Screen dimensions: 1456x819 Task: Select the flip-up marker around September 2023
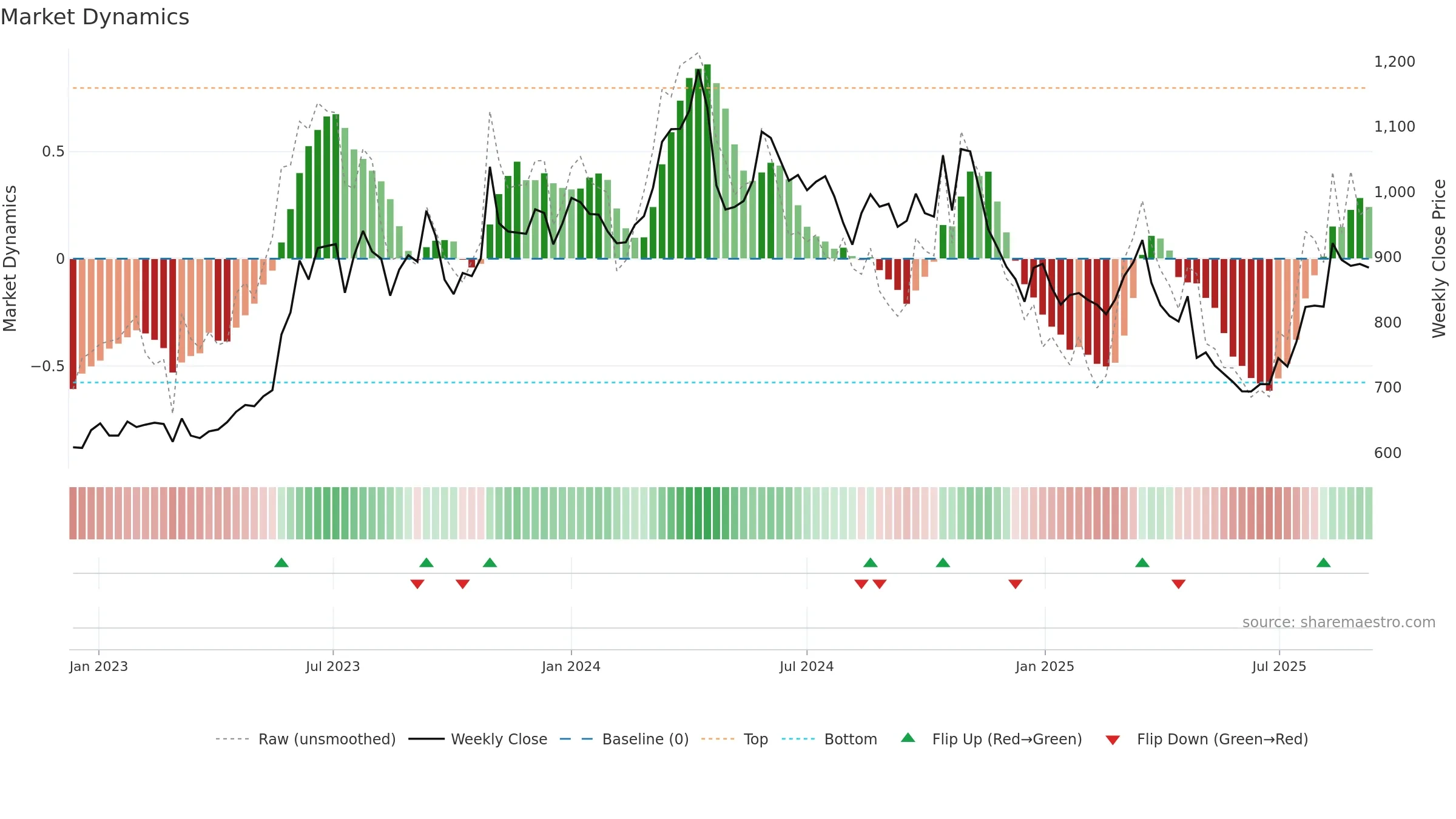(x=426, y=562)
